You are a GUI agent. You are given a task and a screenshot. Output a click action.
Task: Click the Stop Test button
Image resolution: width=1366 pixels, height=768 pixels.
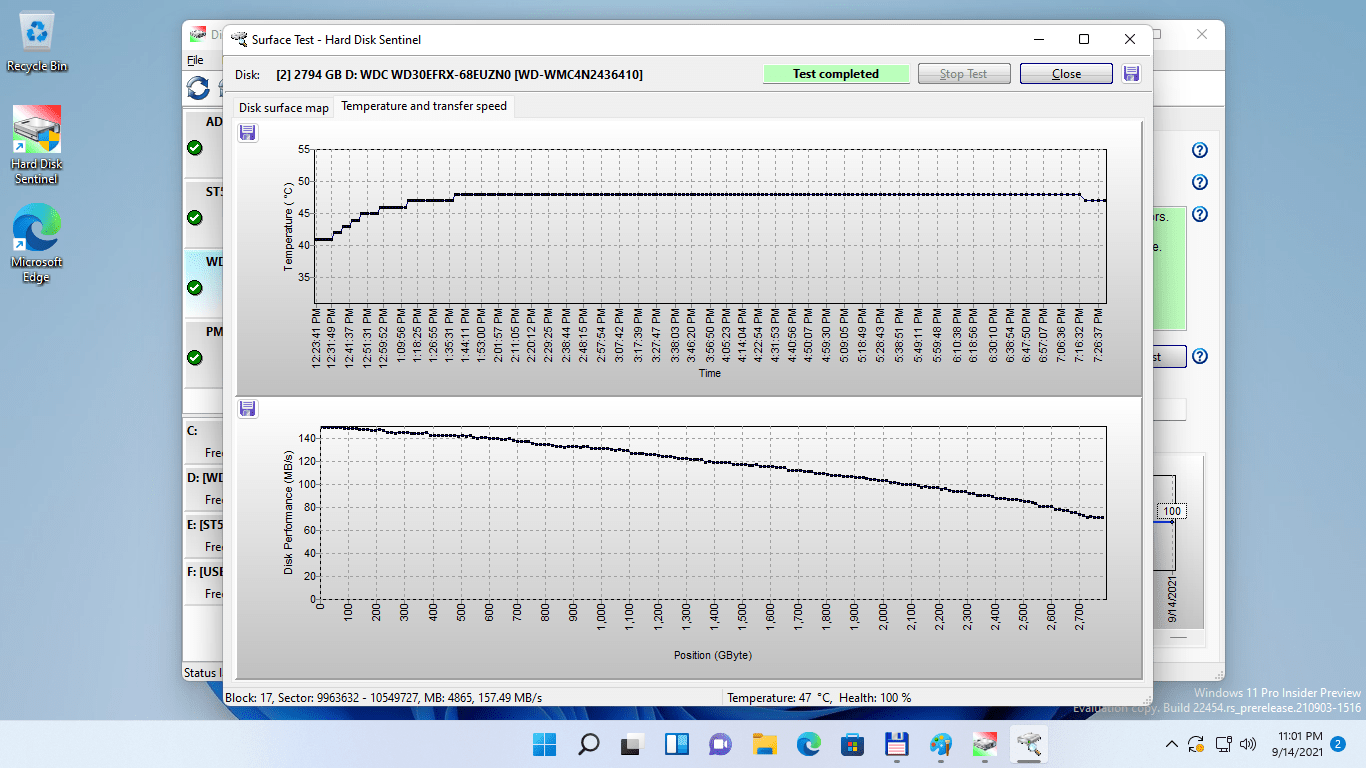(x=963, y=74)
